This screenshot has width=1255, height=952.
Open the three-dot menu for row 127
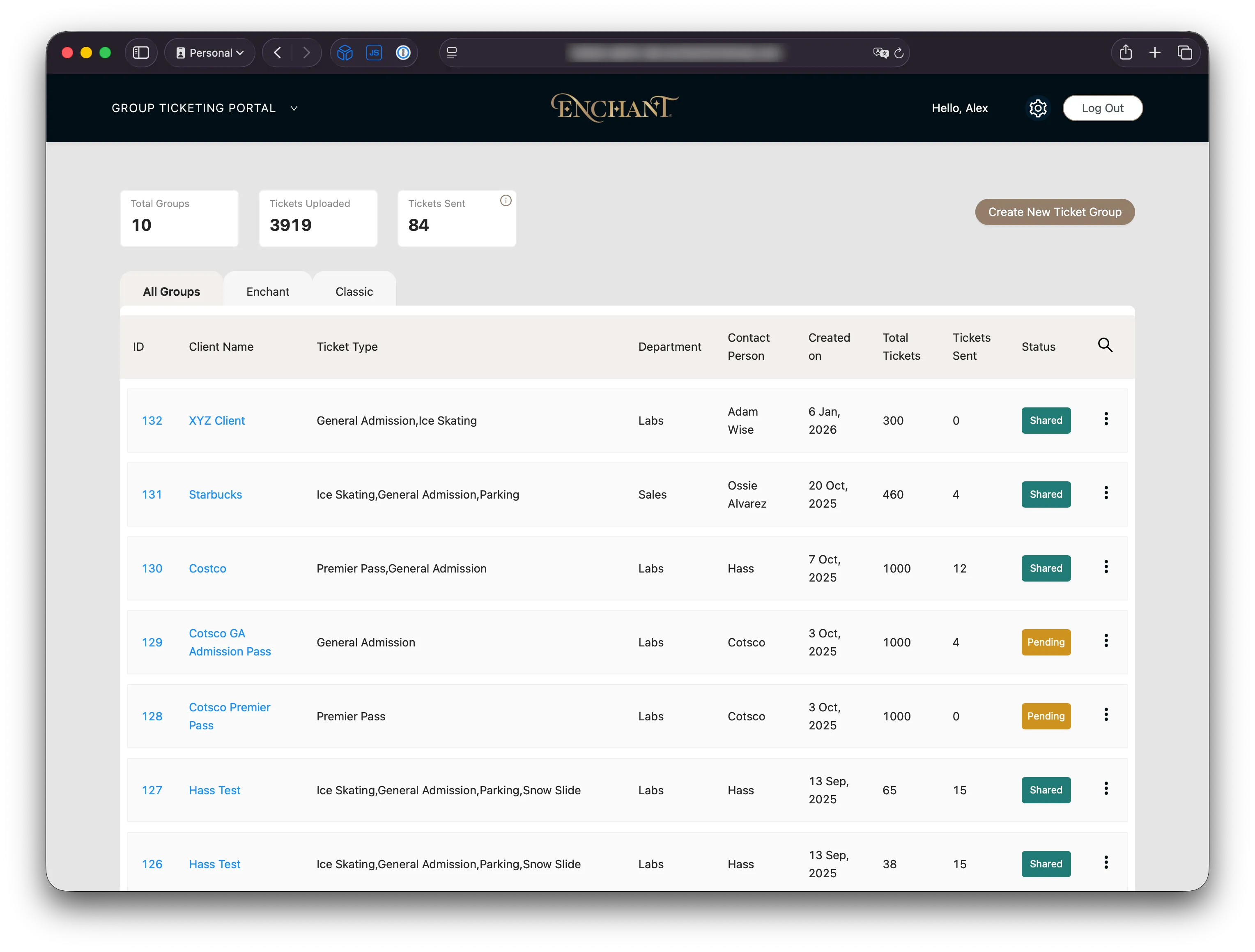click(x=1106, y=788)
